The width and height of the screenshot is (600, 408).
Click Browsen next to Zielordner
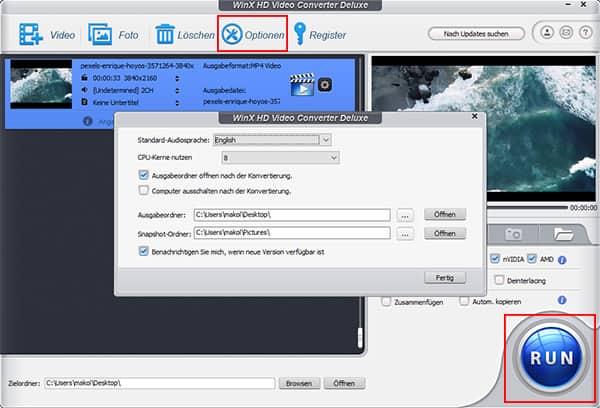[299, 383]
